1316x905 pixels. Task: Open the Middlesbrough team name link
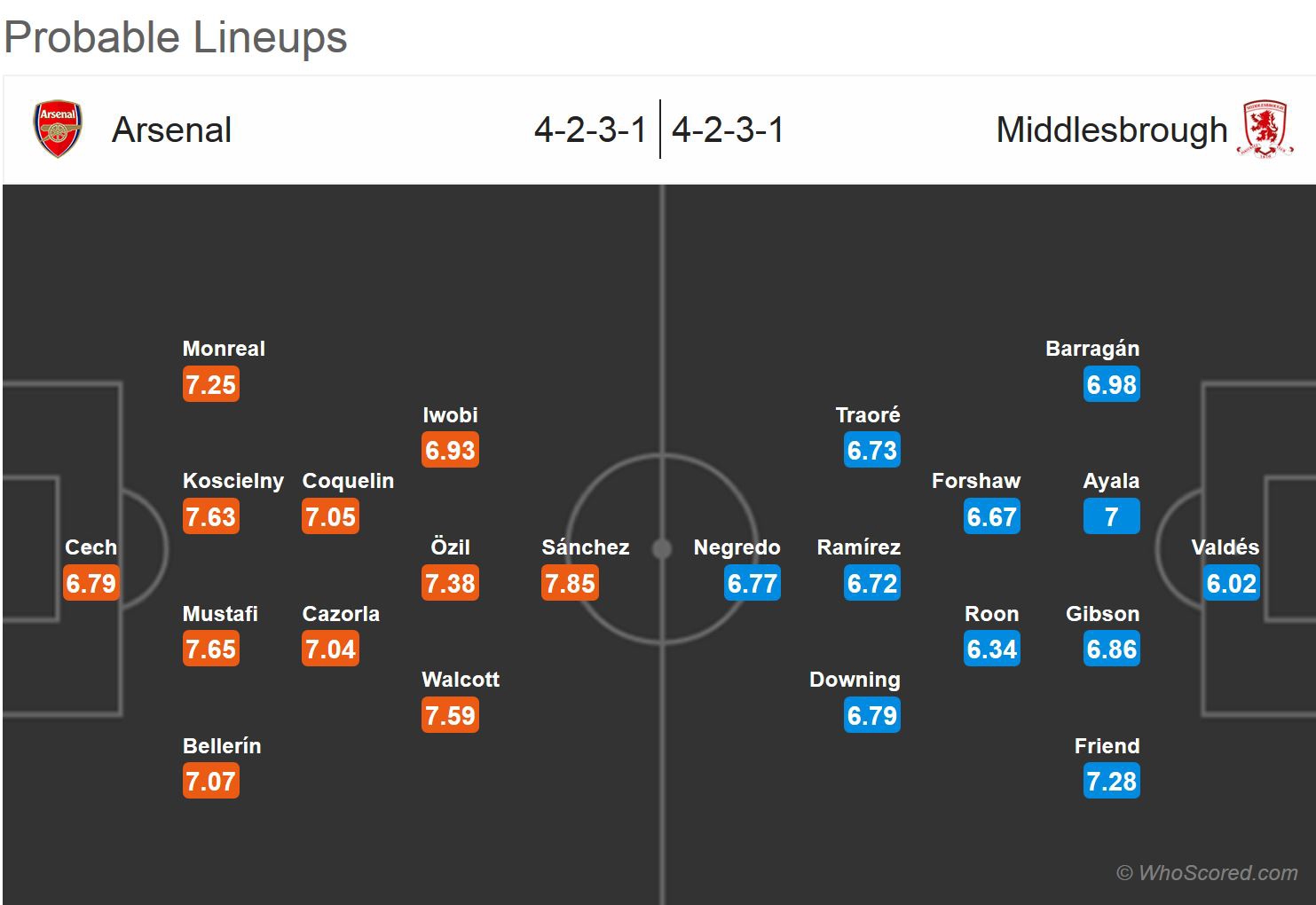point(1111,130)
